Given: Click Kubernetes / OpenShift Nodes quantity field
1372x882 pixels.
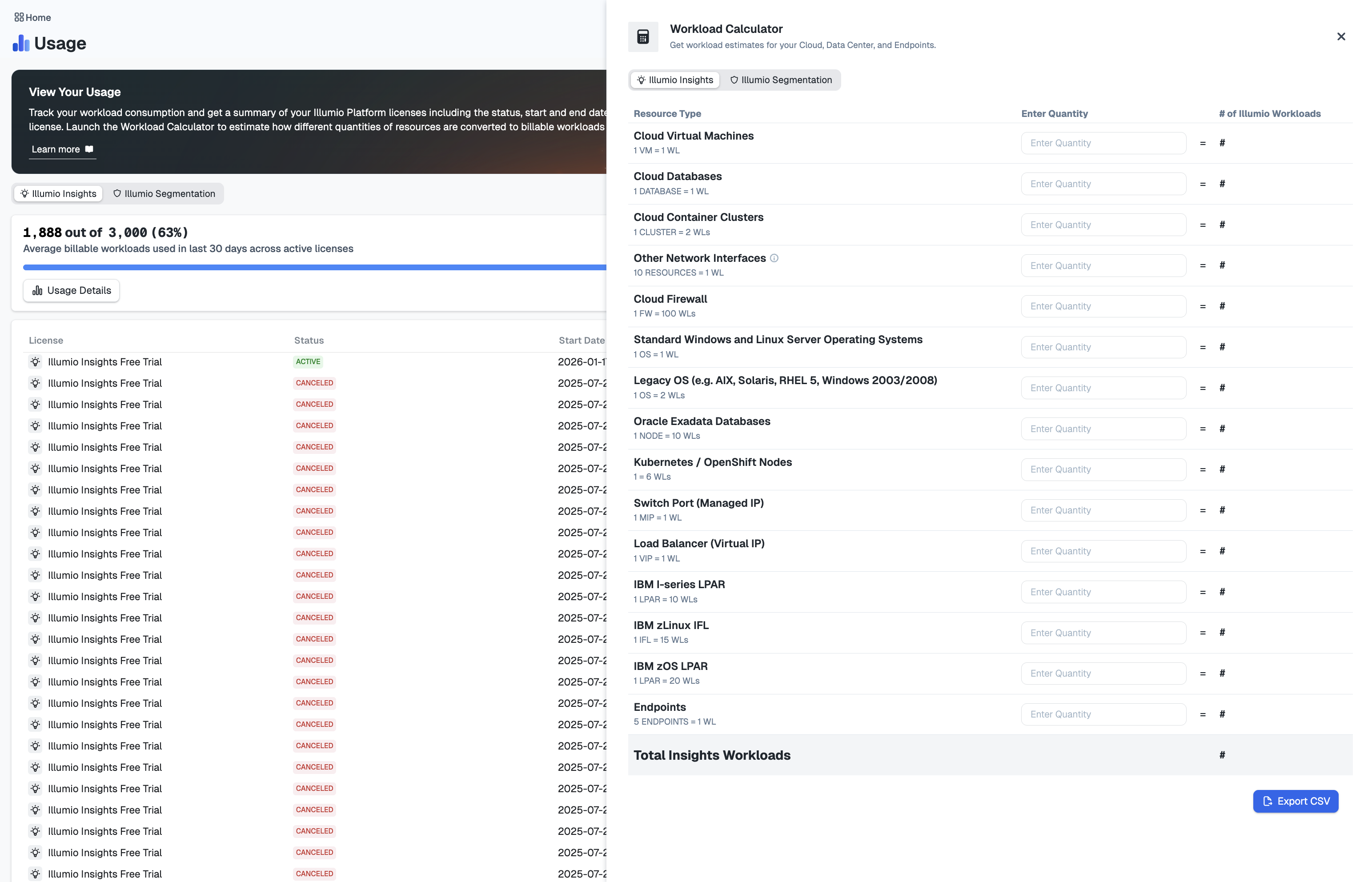Looking at the screenshot, I should (x=1103, y=469).
